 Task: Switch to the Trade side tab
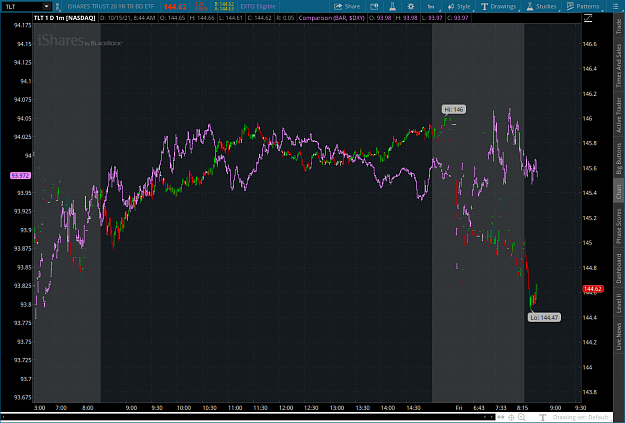(x=619, y=26)
